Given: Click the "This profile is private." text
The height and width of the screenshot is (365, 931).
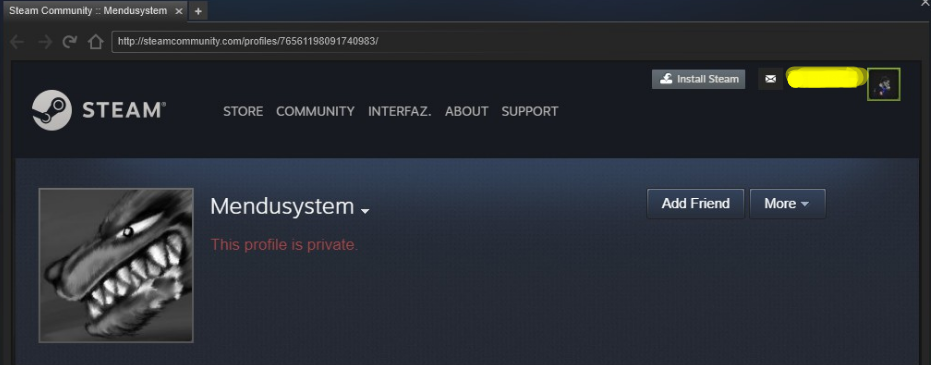Looking at the screenshot, I should tap(284, 245).
